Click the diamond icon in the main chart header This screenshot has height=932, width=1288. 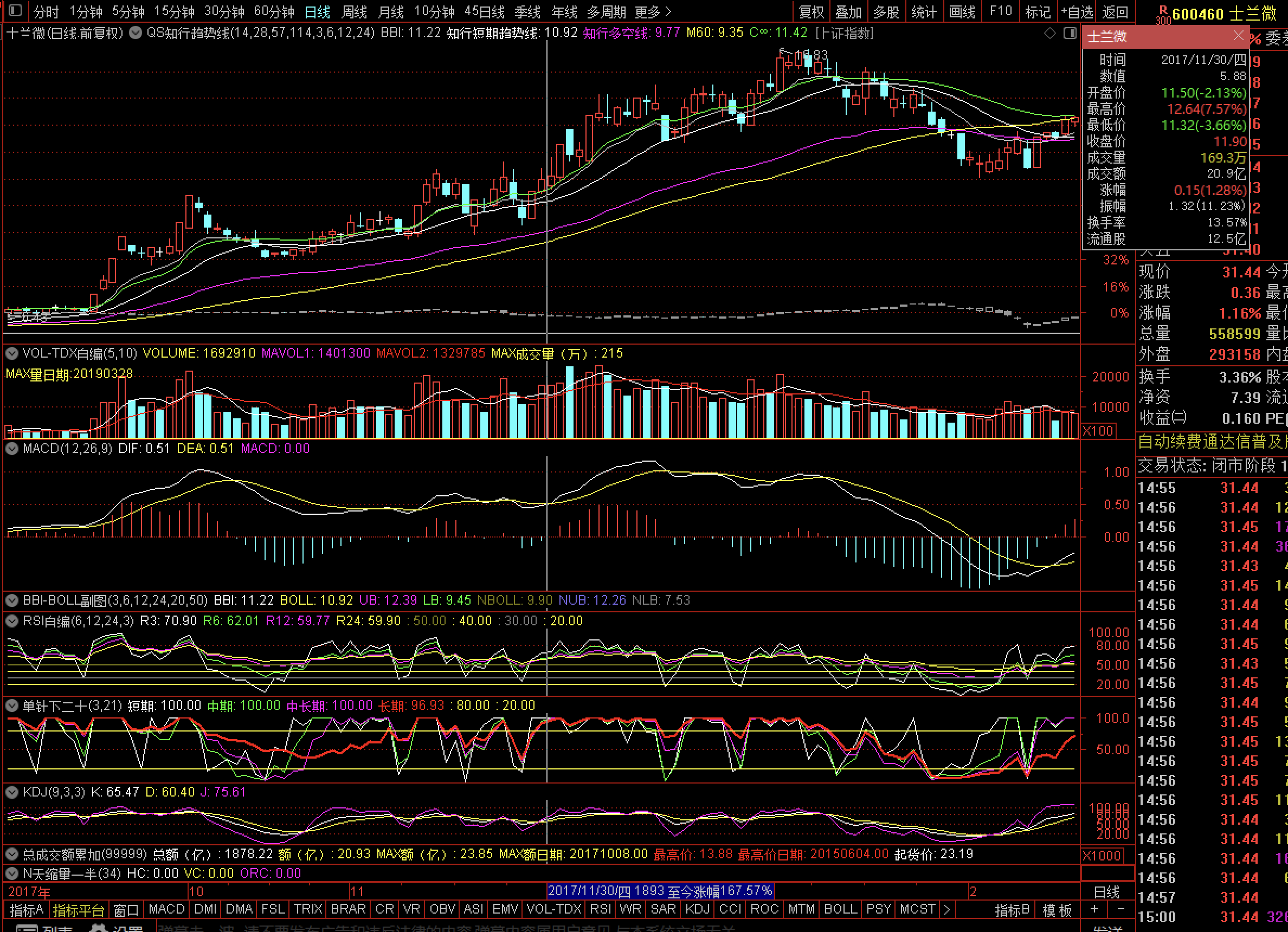(1050, 34)
